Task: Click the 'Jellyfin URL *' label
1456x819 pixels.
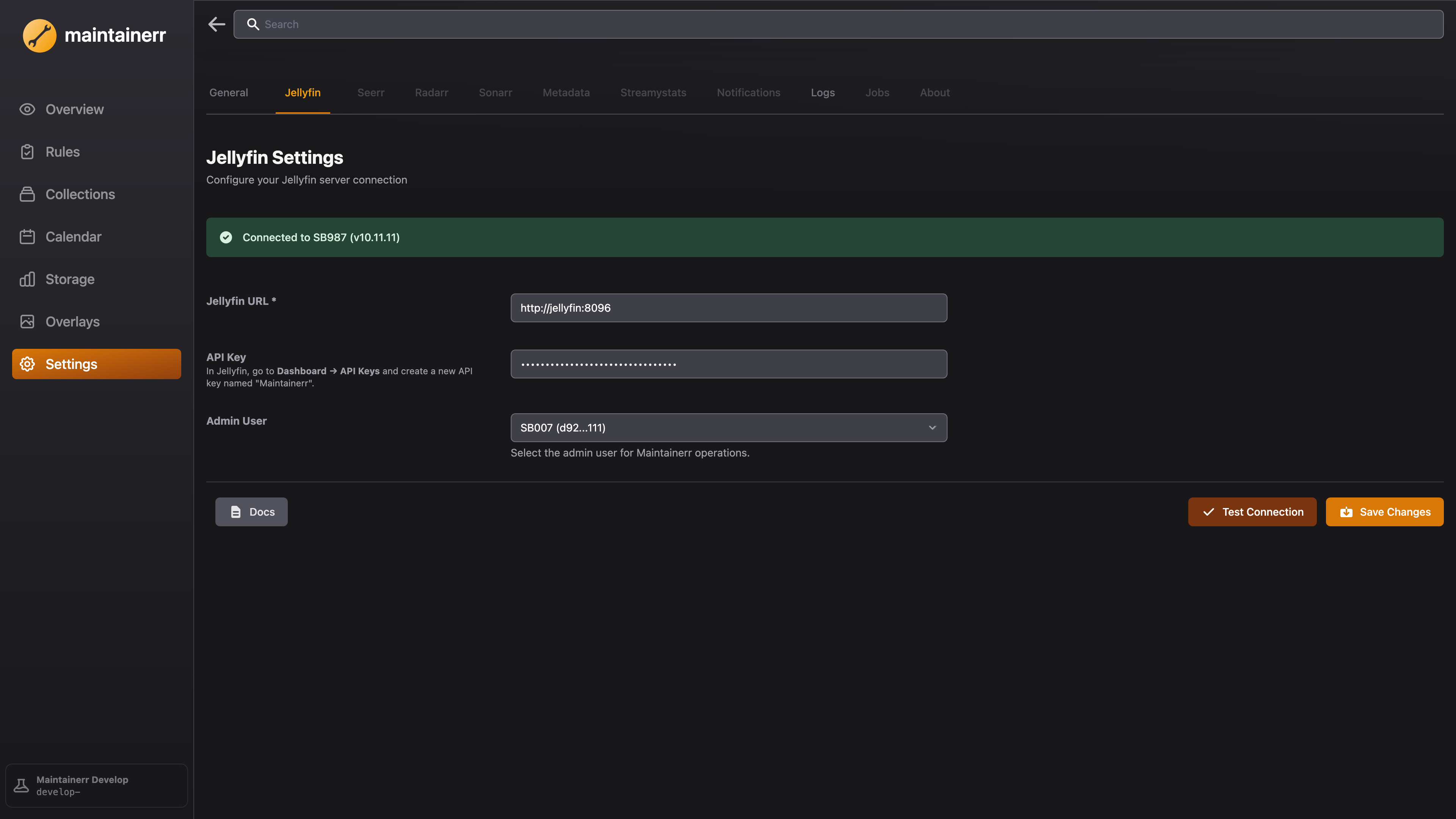Action: (x=241, y=301)
